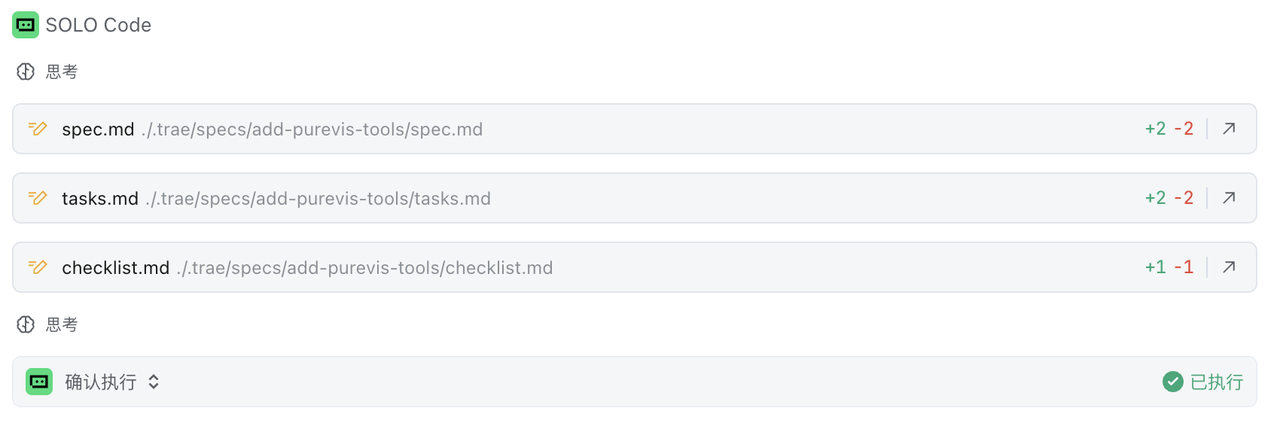Screen dimensions: 1280x423
Task: Click the robot icon in 确认执行 row
Action: tap(39, 381)
